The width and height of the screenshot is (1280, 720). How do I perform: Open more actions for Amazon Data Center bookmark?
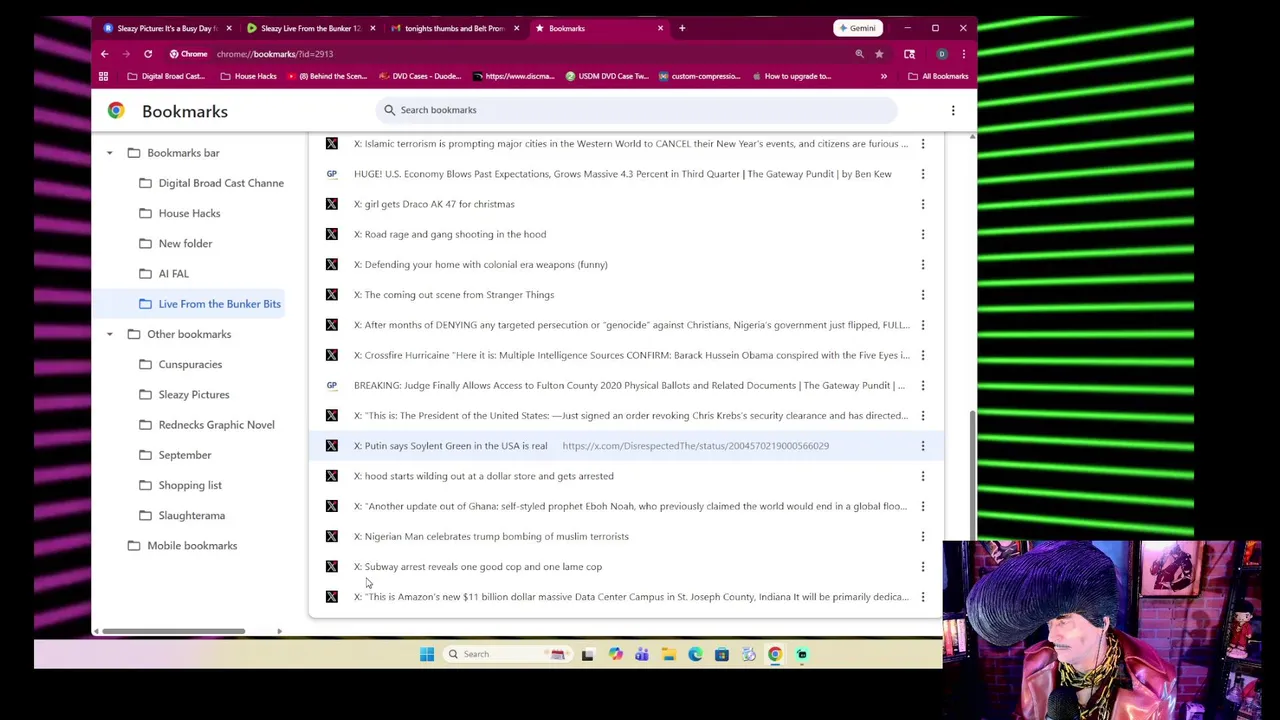pos(923,597)
